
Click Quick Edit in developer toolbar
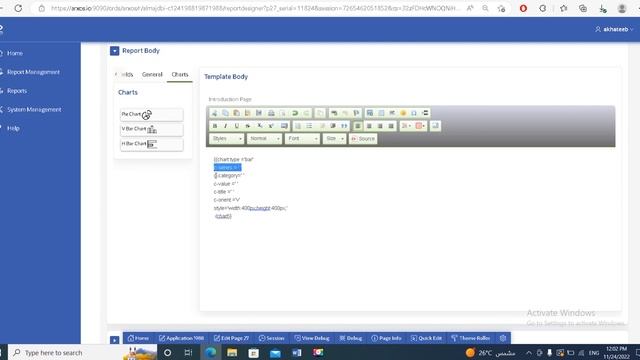tap(426, 338)
